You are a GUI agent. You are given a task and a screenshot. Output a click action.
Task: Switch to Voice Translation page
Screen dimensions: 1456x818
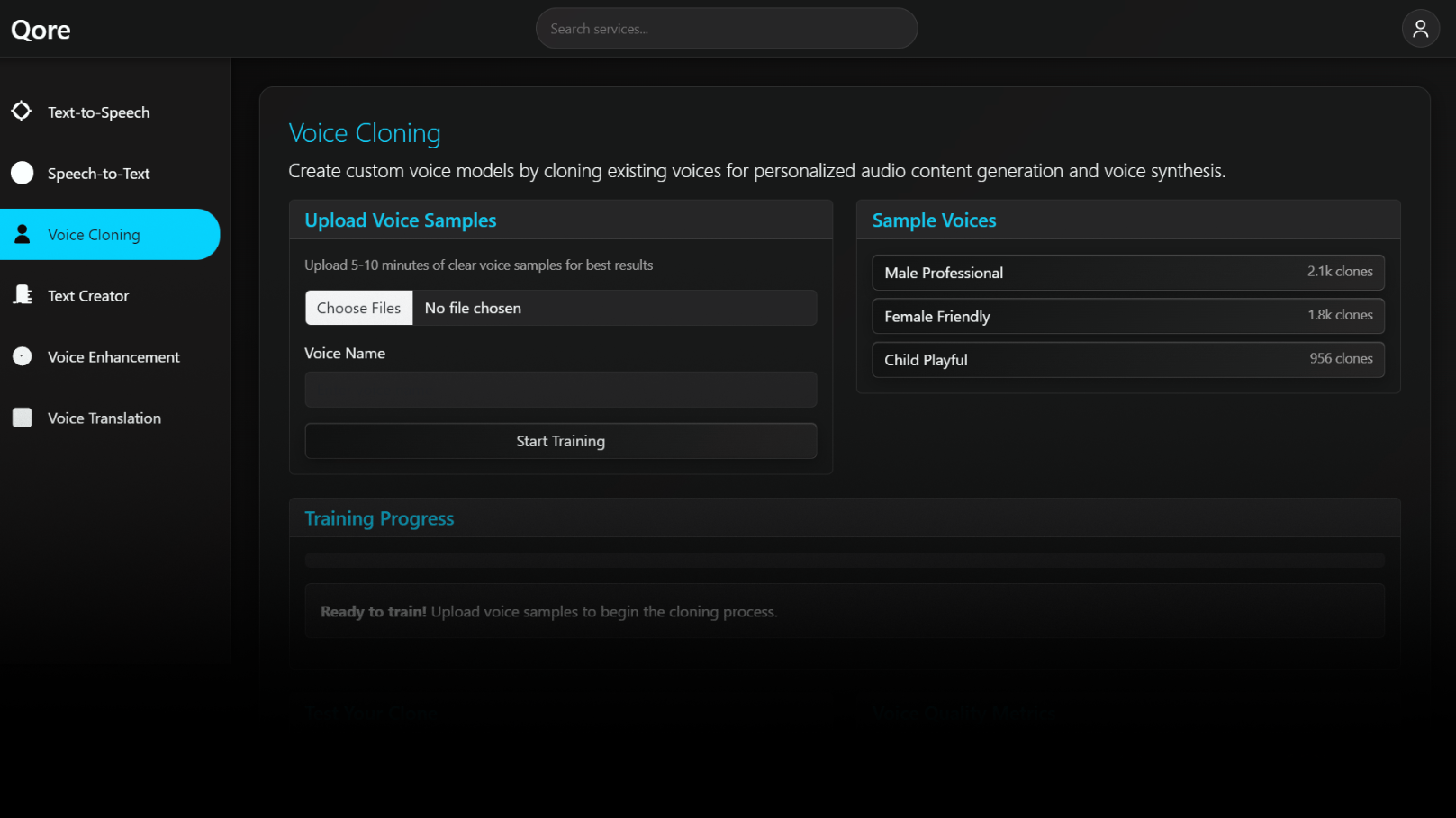(x=104, y=418)
